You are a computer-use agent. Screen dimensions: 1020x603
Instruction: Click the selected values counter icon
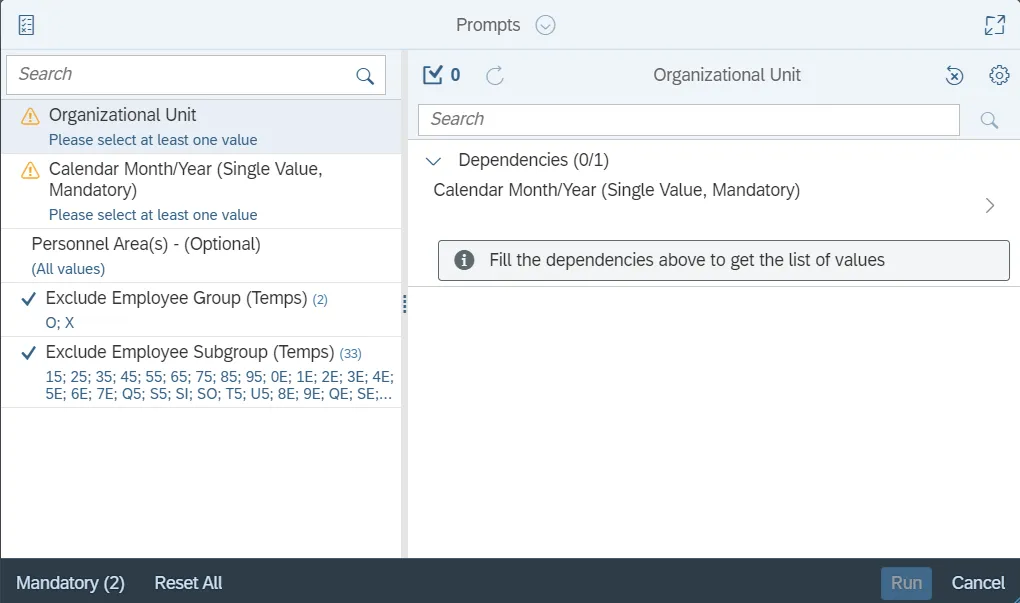[433, 75]
